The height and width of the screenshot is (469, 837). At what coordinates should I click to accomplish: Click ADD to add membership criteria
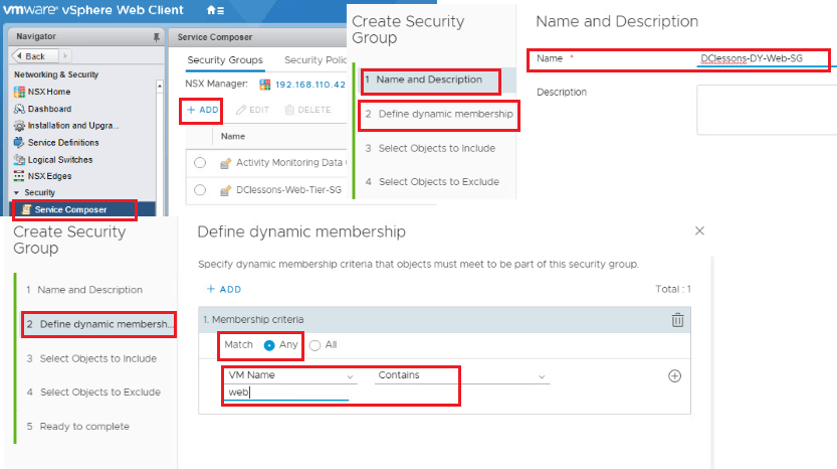pyautogui.click(x=224, y=289)
